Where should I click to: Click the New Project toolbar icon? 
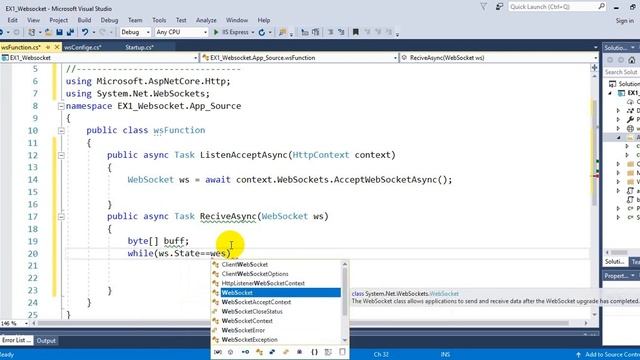tap(31, 32)
